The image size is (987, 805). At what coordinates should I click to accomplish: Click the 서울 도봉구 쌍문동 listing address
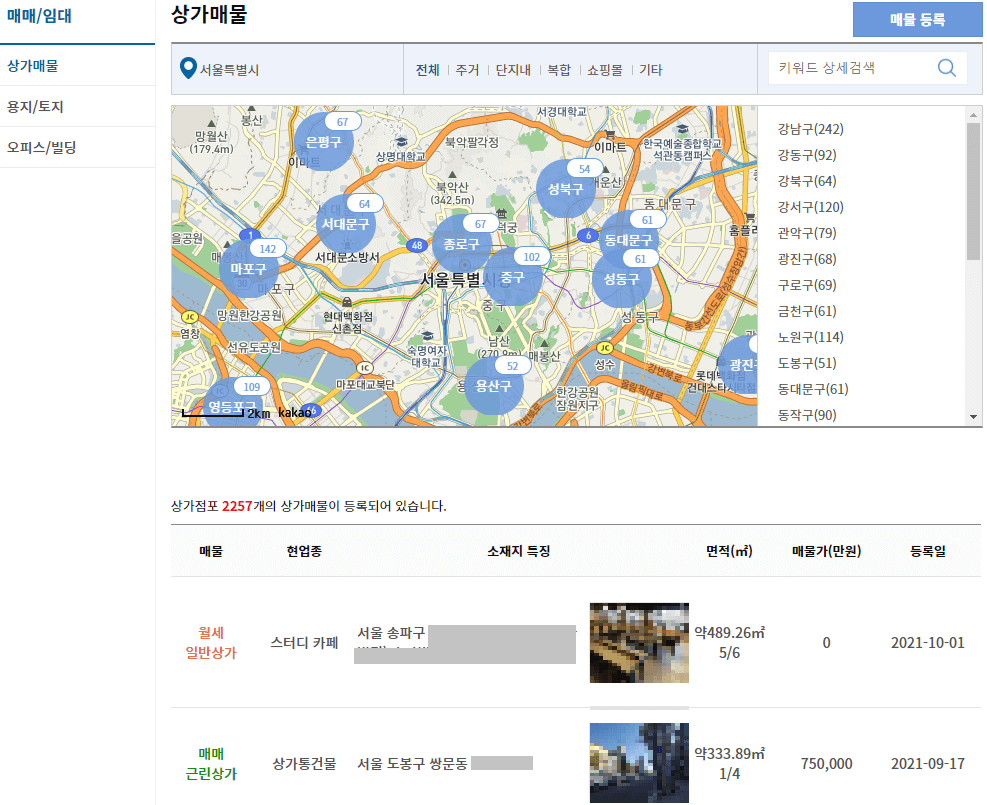[x=412, y=763]
